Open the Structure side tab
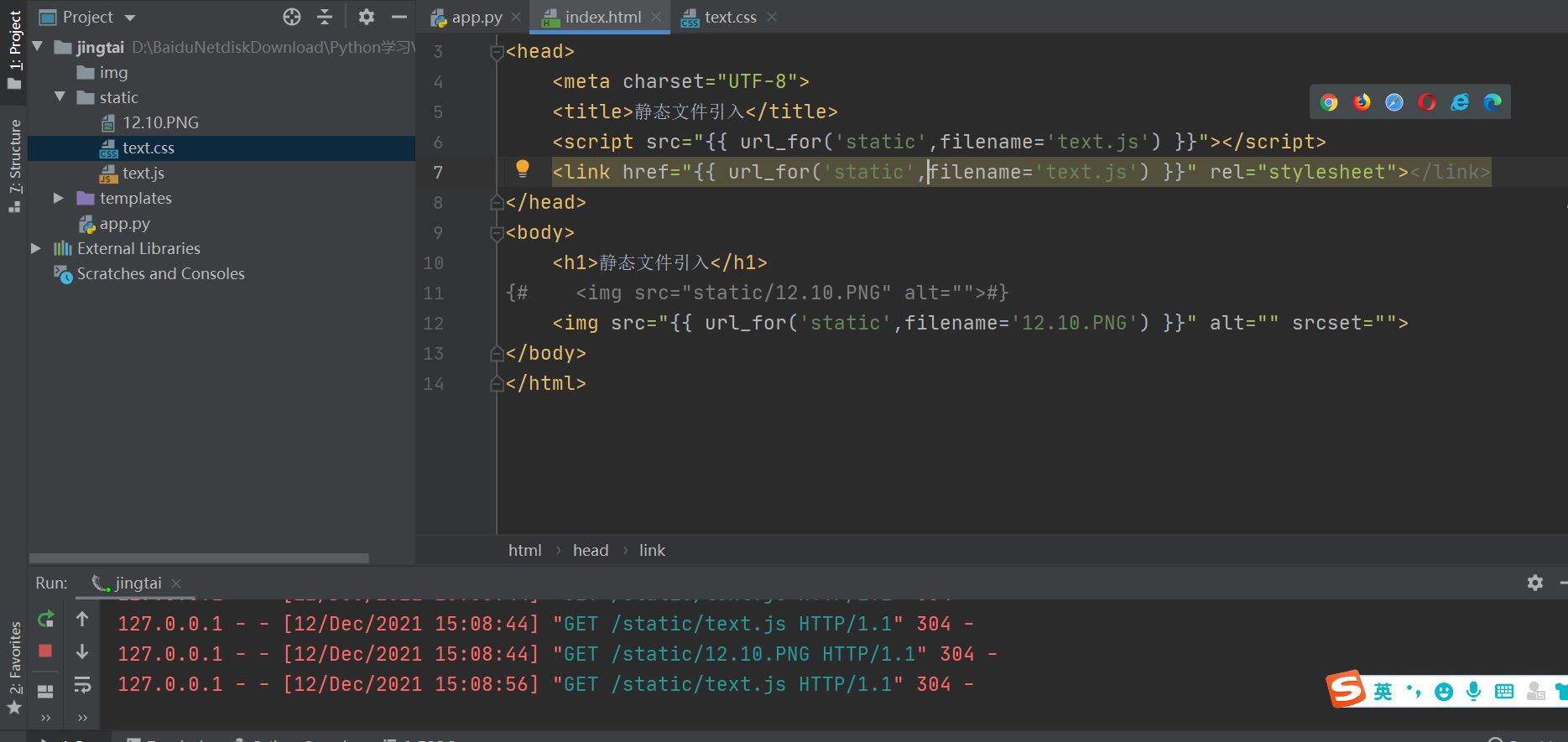The image size is (1568, 742). 14,166
